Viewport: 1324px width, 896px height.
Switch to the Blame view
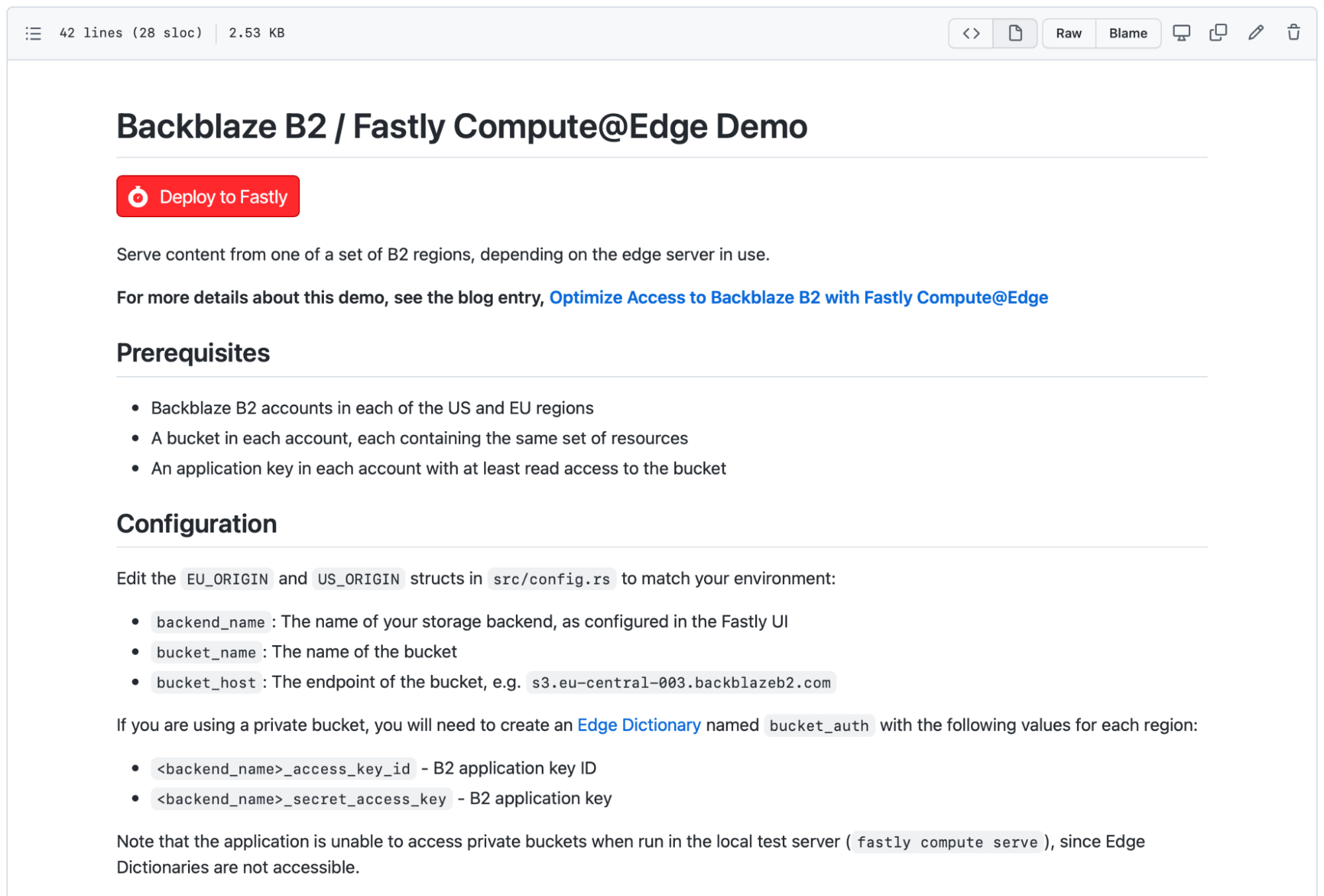pyautogui.click(x=1128, y=33)
